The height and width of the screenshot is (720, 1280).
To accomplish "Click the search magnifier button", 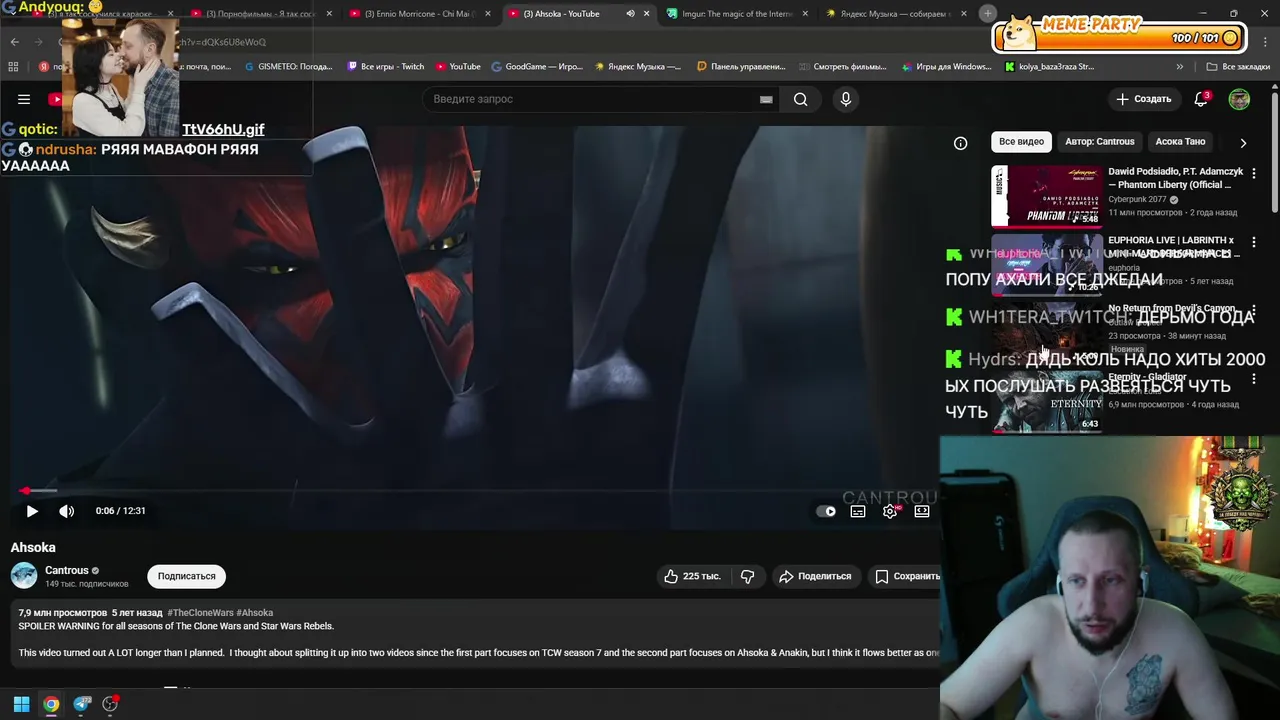I will click(800, 99).
